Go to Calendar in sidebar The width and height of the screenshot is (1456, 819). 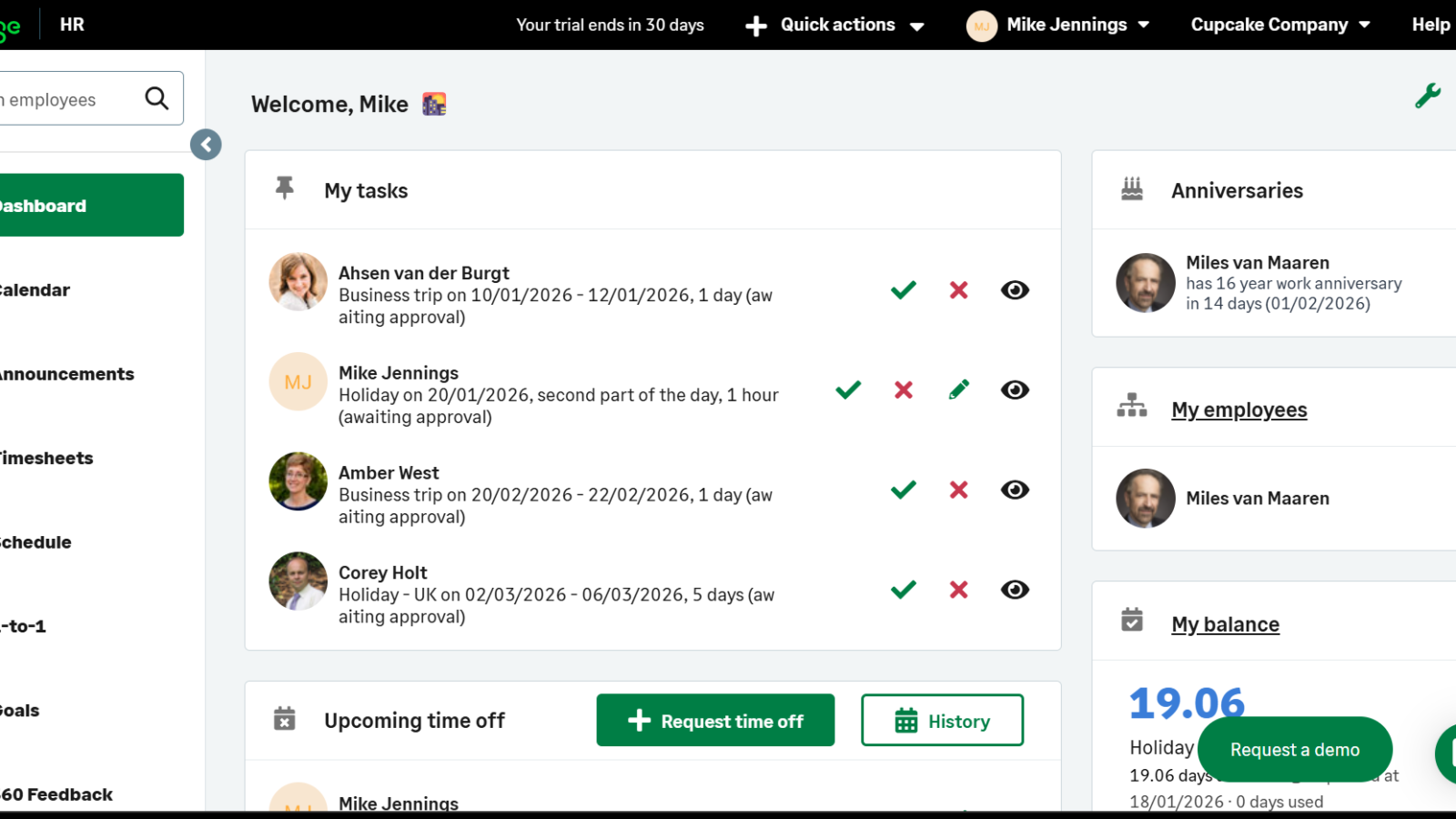point(36,290)
